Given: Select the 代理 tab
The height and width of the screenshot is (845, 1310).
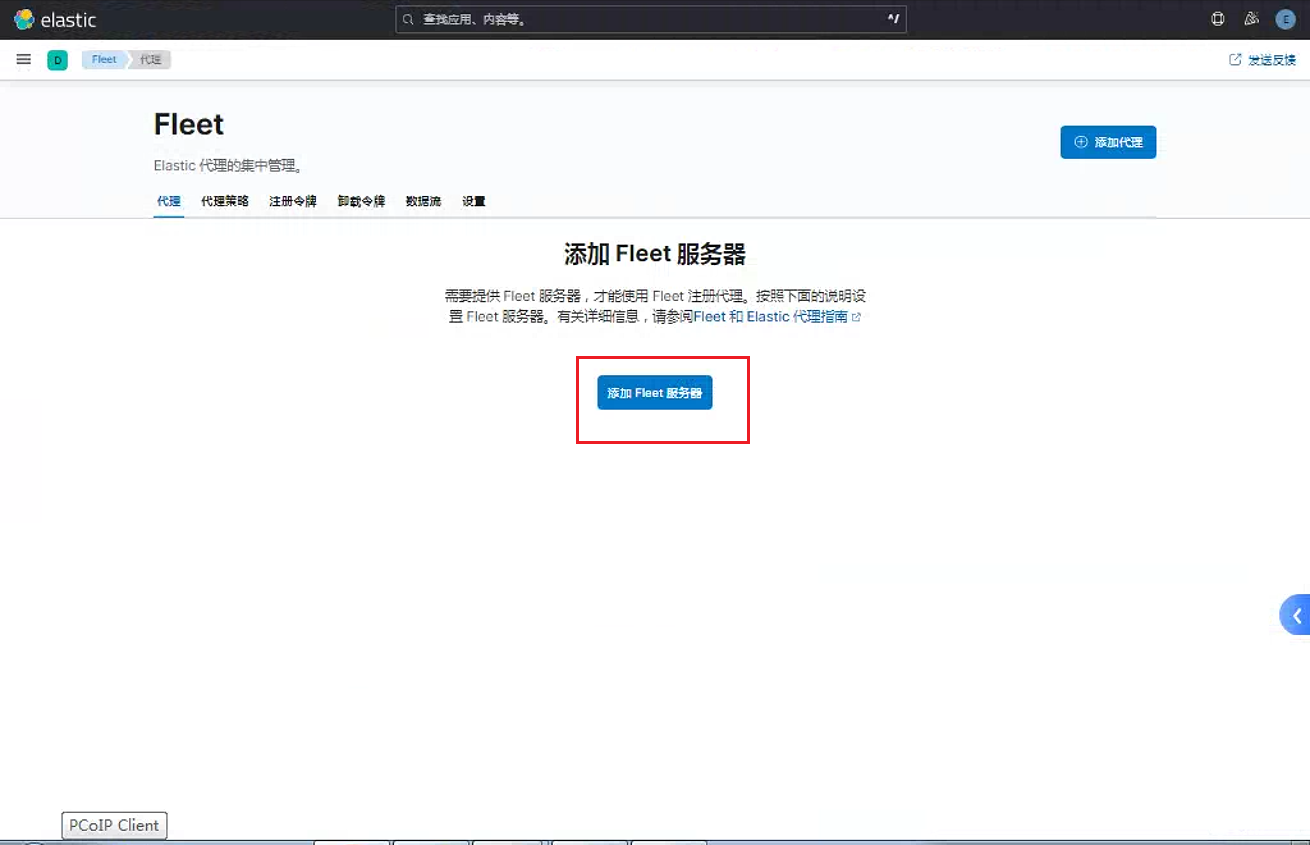Looking at the screenshot, I should [169, 201].
